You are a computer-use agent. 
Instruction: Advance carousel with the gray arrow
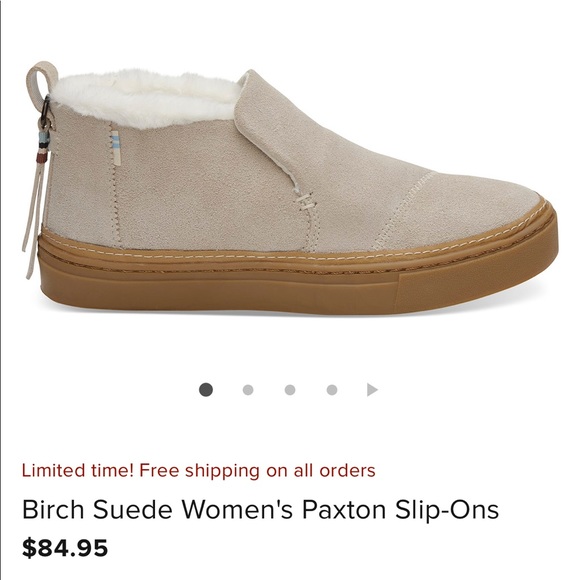point(372,390)
